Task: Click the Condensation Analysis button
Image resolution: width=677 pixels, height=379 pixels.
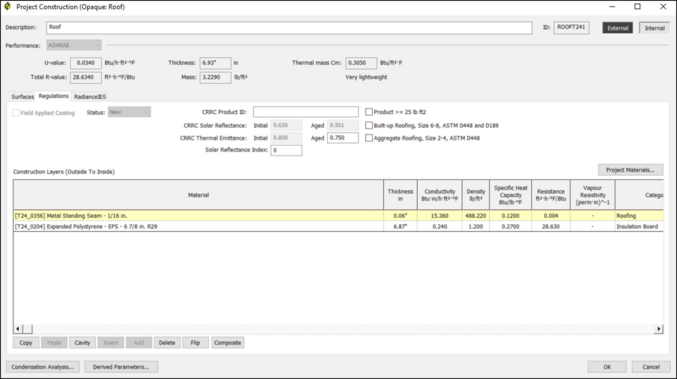Action: click(42, 367)
